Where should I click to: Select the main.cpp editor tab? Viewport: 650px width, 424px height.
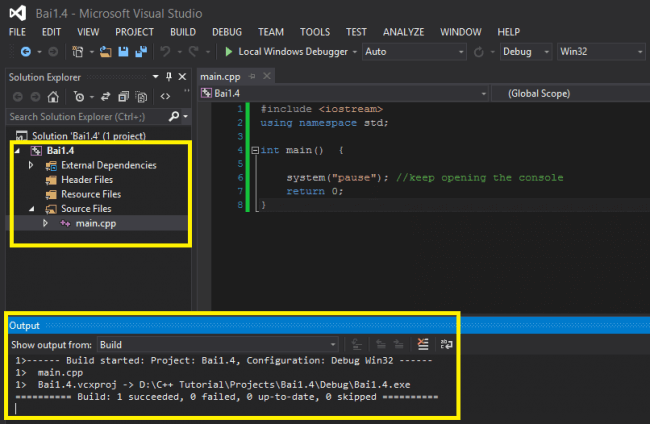[220, 77]
